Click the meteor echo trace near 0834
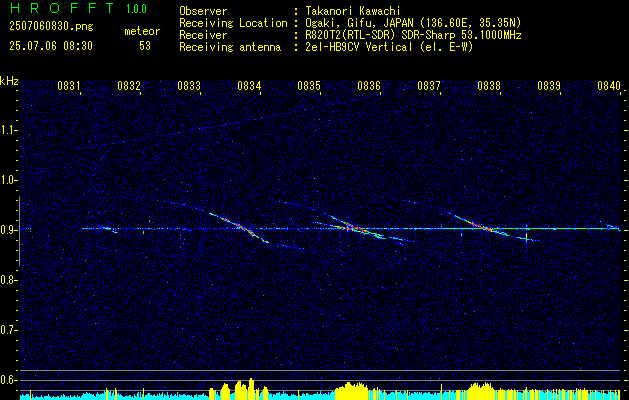This screenshot has height=400, width=629. (x=239, y=227)
